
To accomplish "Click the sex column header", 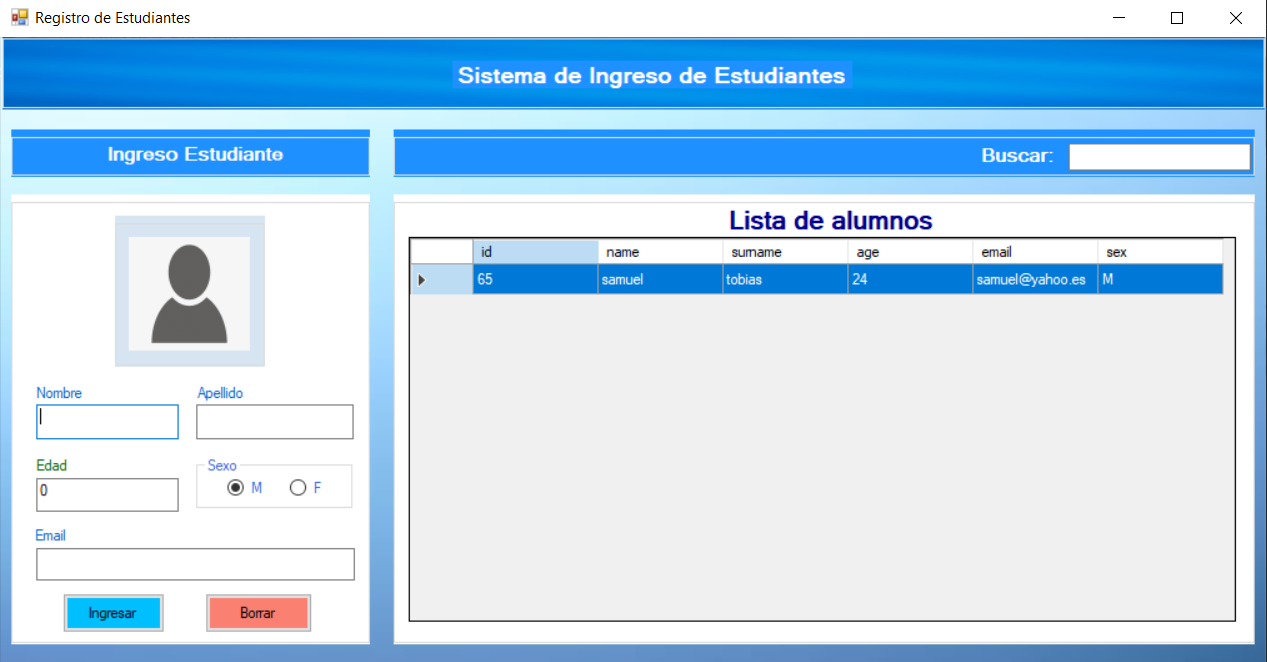I will pos(1160,252).
